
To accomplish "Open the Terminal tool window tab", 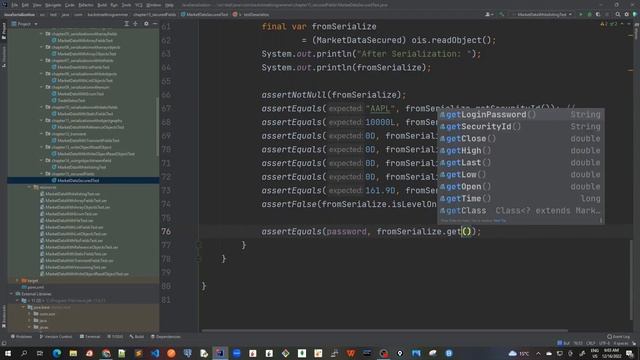I will point(90,337).
